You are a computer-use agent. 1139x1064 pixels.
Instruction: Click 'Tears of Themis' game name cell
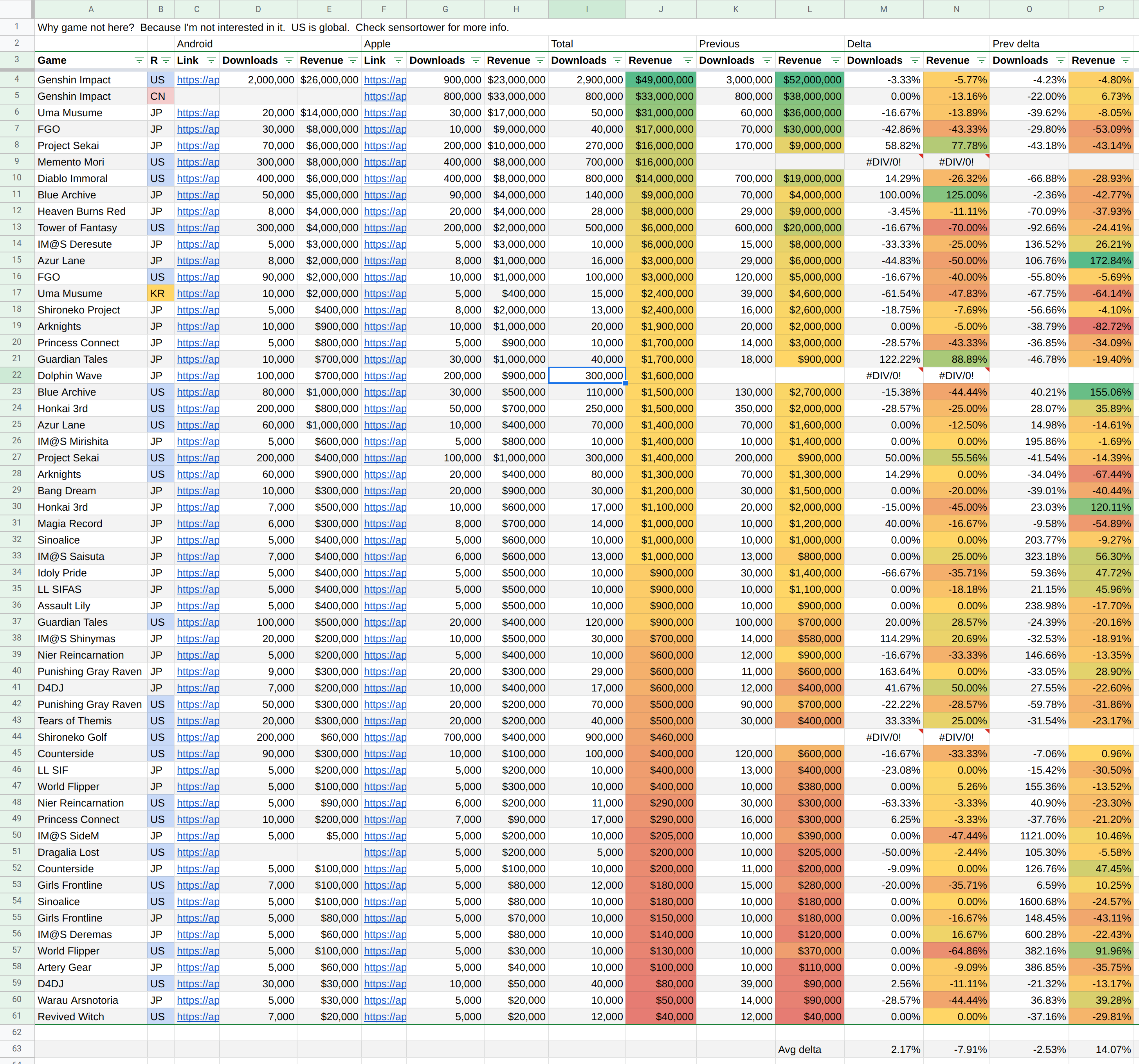(91, 721)
